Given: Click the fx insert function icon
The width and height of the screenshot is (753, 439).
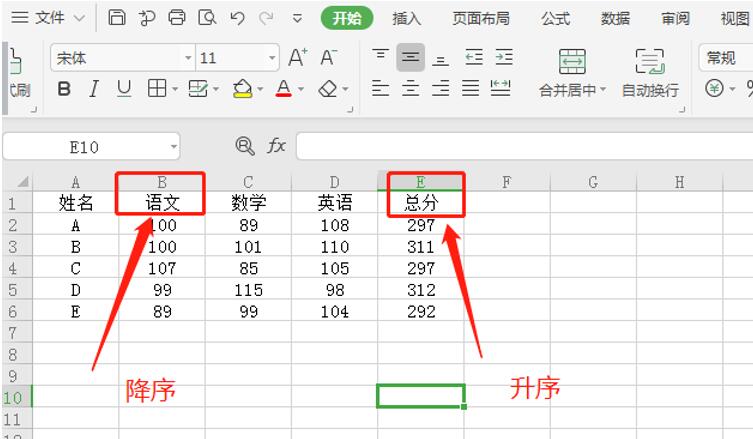Looking at the screenshot, I should 276,146.
